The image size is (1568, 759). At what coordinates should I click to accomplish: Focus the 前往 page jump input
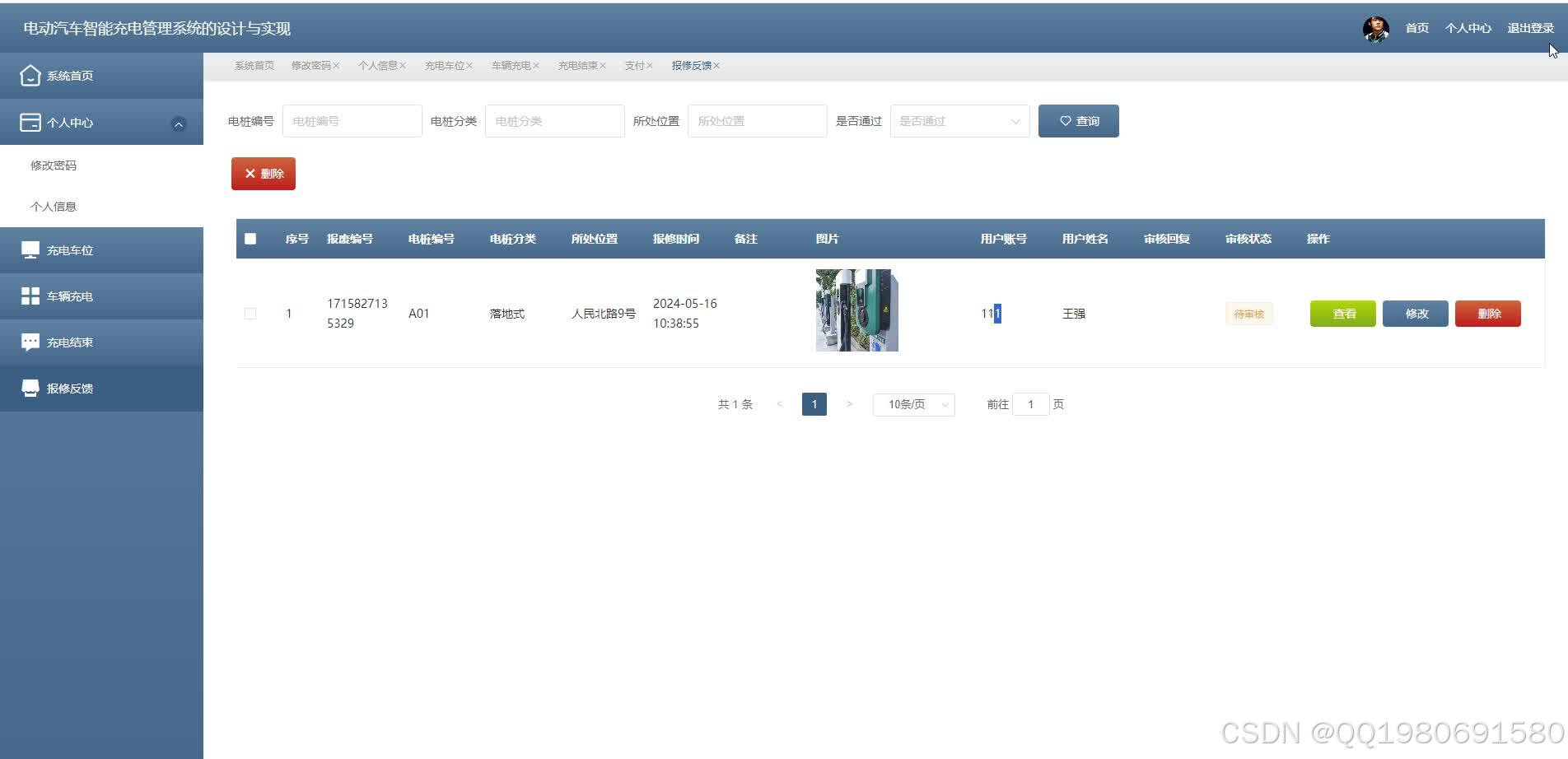[1031, 404]
